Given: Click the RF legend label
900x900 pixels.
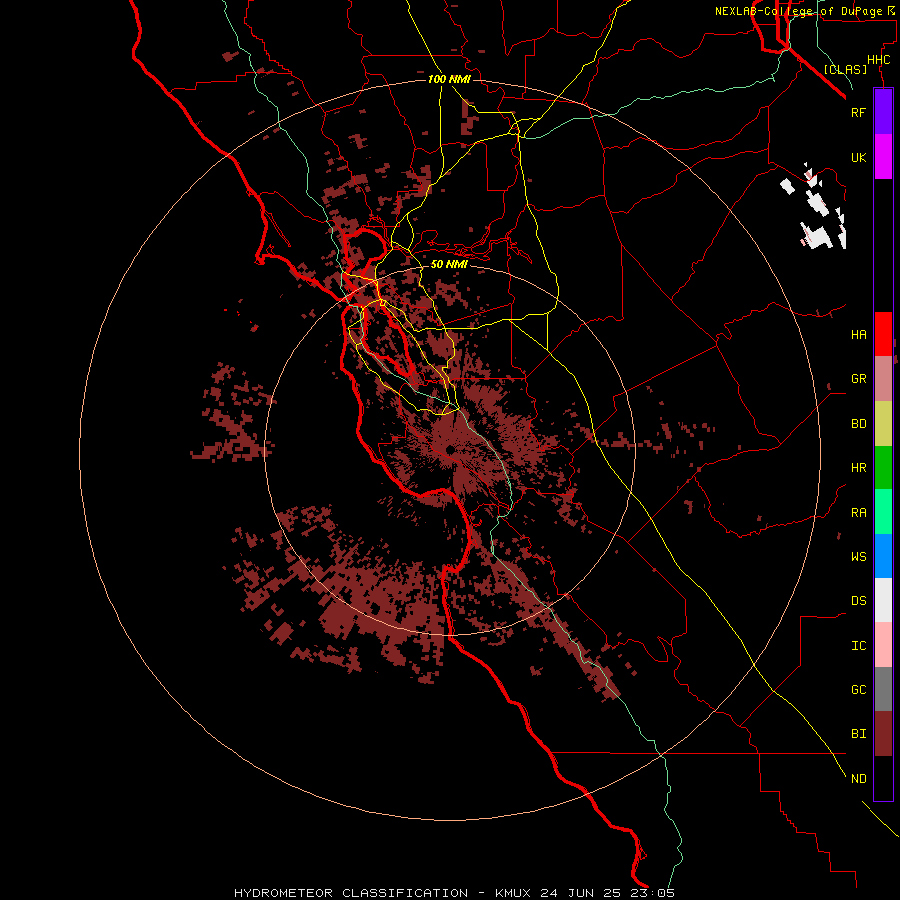Looking at the screenshot, I should point(858,112).
